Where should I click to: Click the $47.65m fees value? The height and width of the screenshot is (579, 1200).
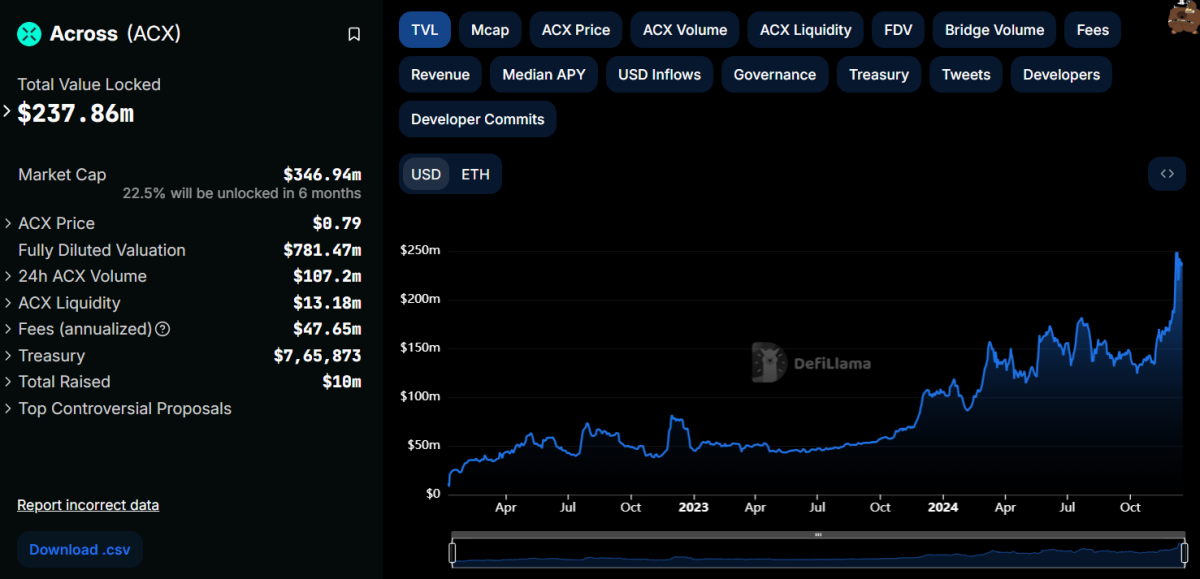327,329
